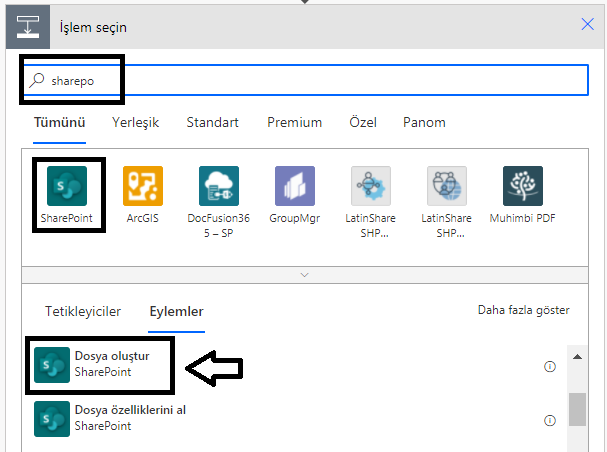Select the SharePoint connector icon

point(67,186)
